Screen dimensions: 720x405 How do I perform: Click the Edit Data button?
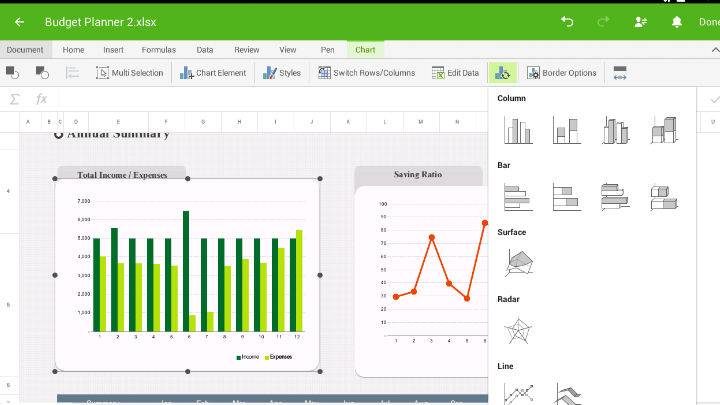[455, 73]
